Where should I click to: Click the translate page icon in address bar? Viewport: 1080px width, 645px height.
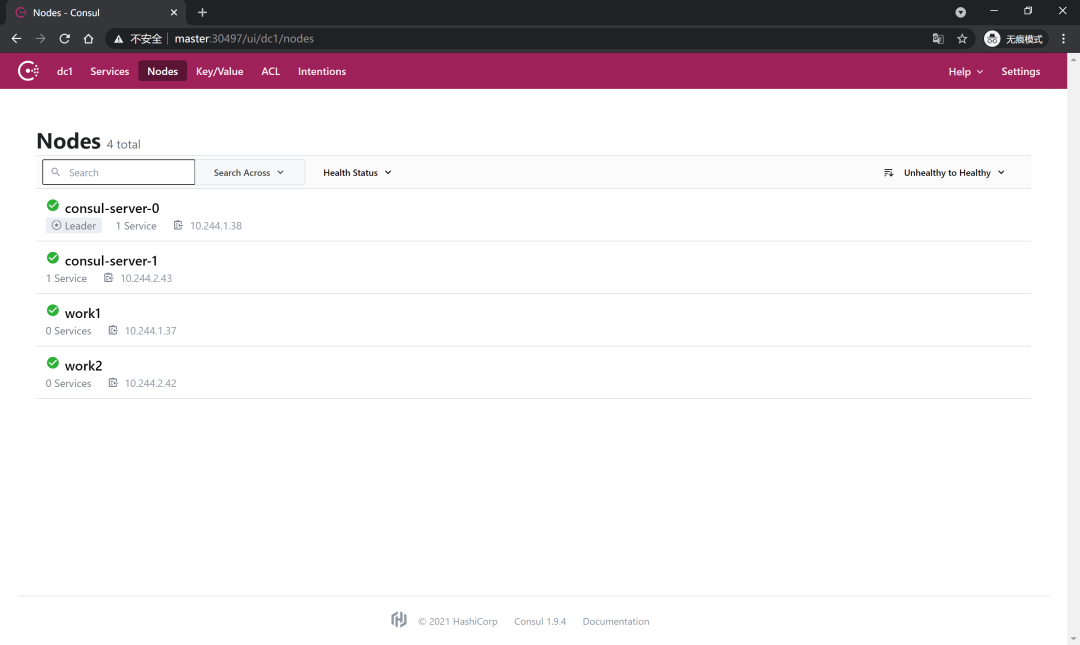click(938, 39)
